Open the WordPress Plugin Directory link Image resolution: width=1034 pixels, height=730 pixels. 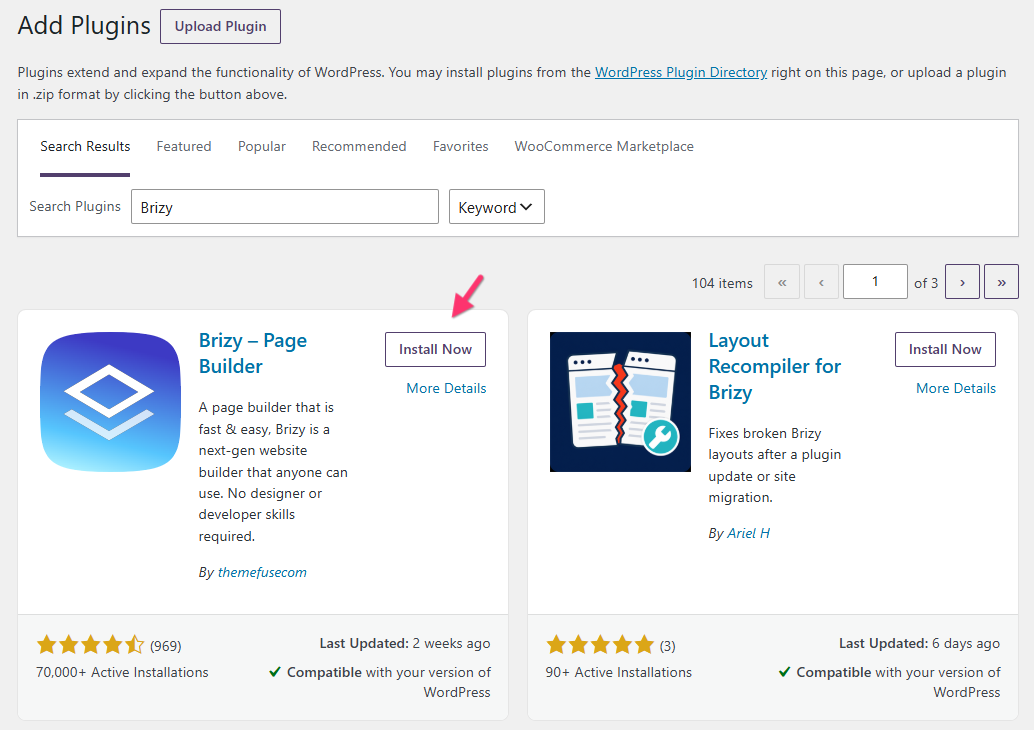681,73
